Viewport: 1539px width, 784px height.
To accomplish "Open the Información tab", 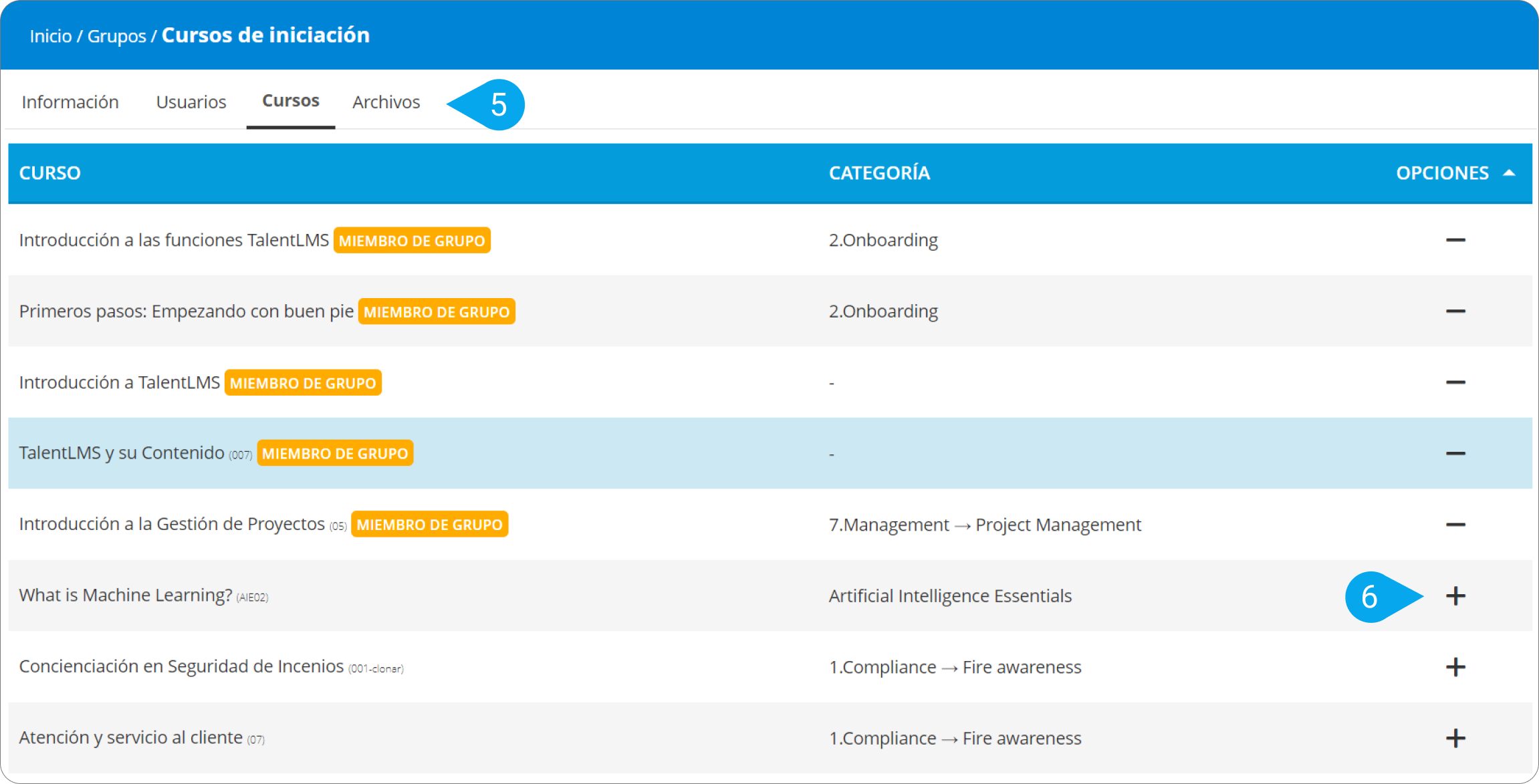I will [x=70, y=102].
